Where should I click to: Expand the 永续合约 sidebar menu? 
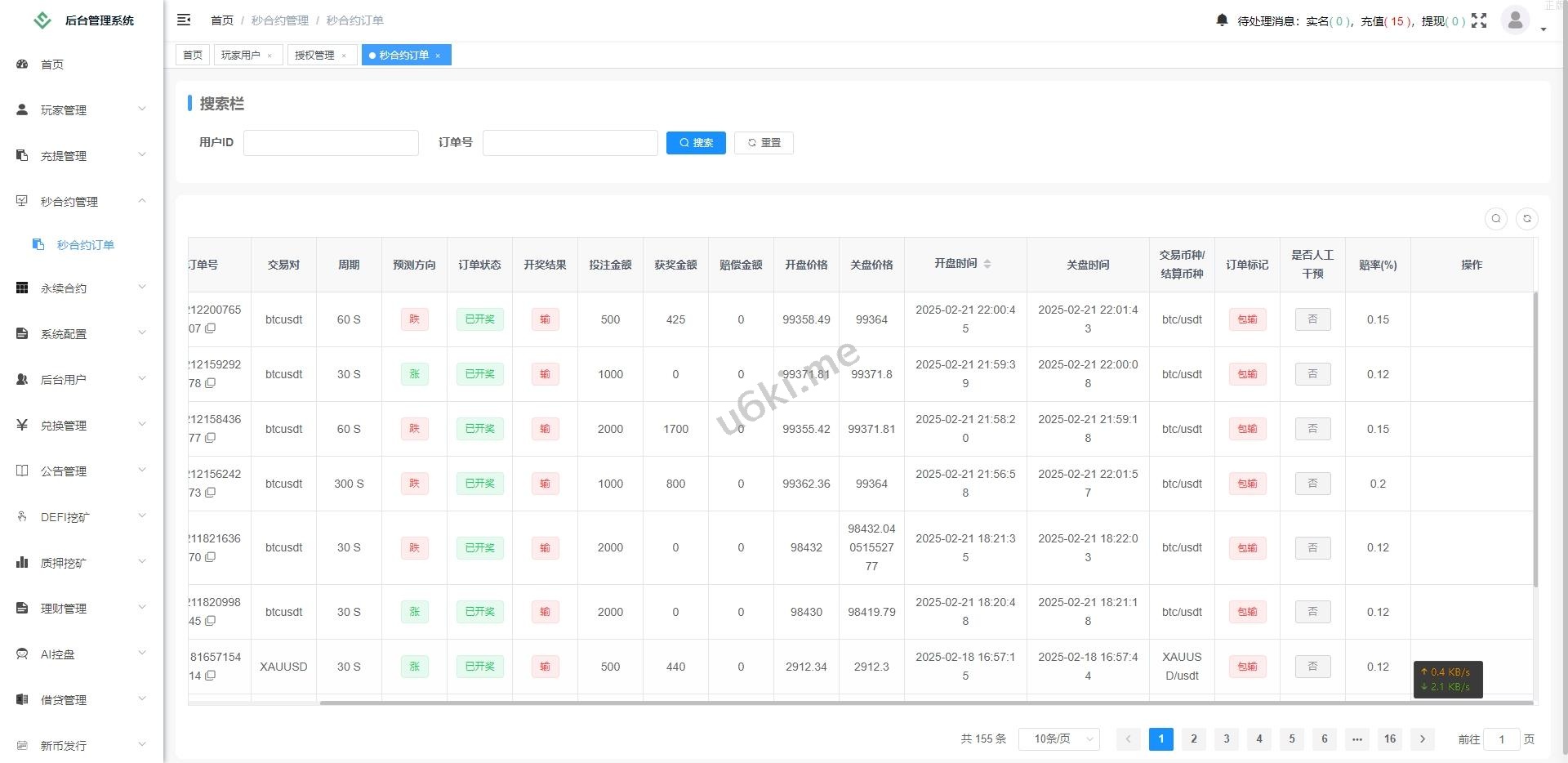click(x=82, y=288)
